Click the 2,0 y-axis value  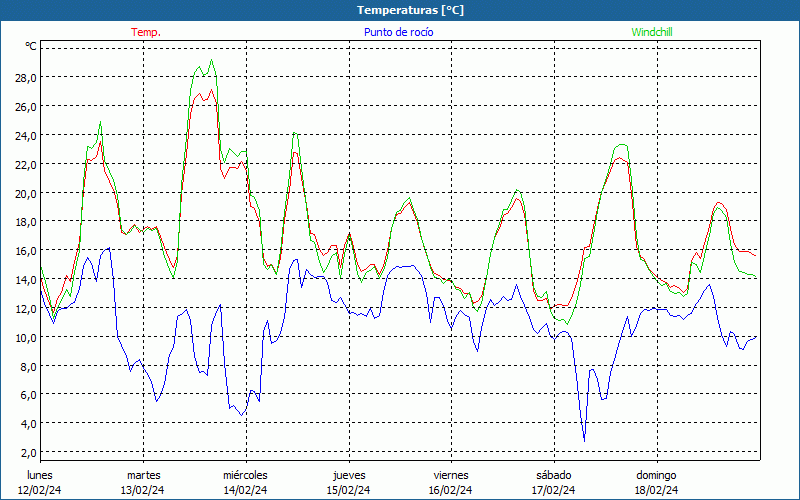click(28, 453)
